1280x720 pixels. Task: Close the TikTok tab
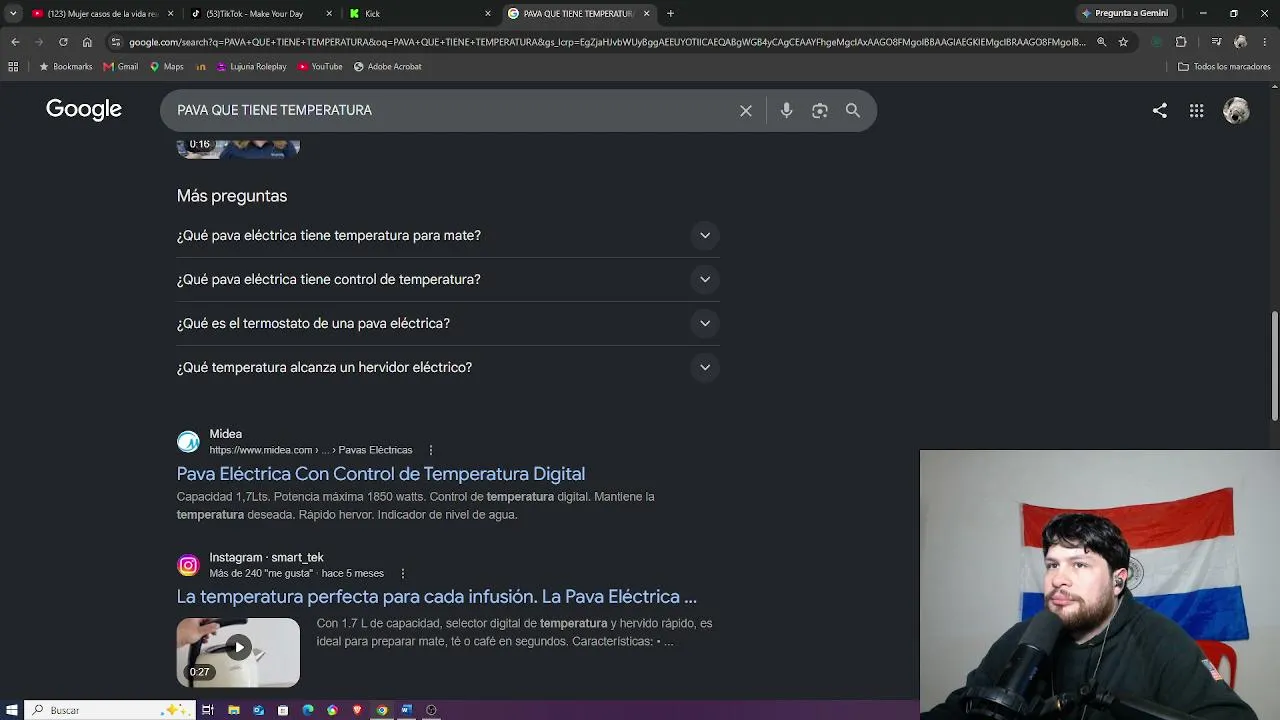329,14
